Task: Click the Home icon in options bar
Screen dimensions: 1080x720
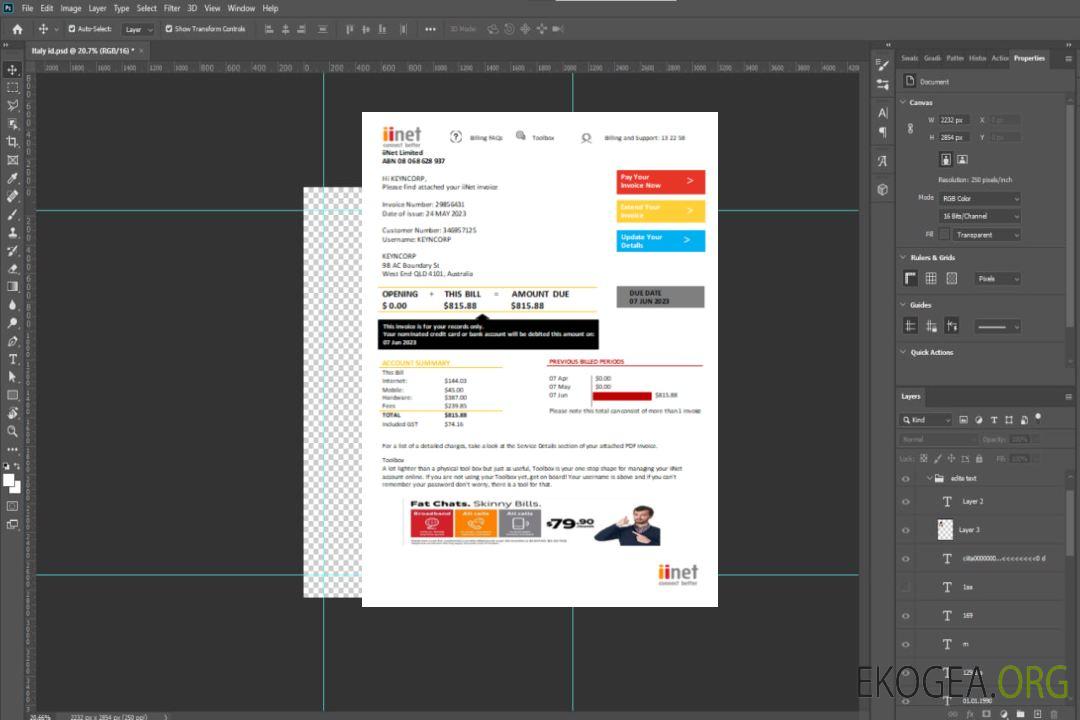Action: tap(17, 29)
